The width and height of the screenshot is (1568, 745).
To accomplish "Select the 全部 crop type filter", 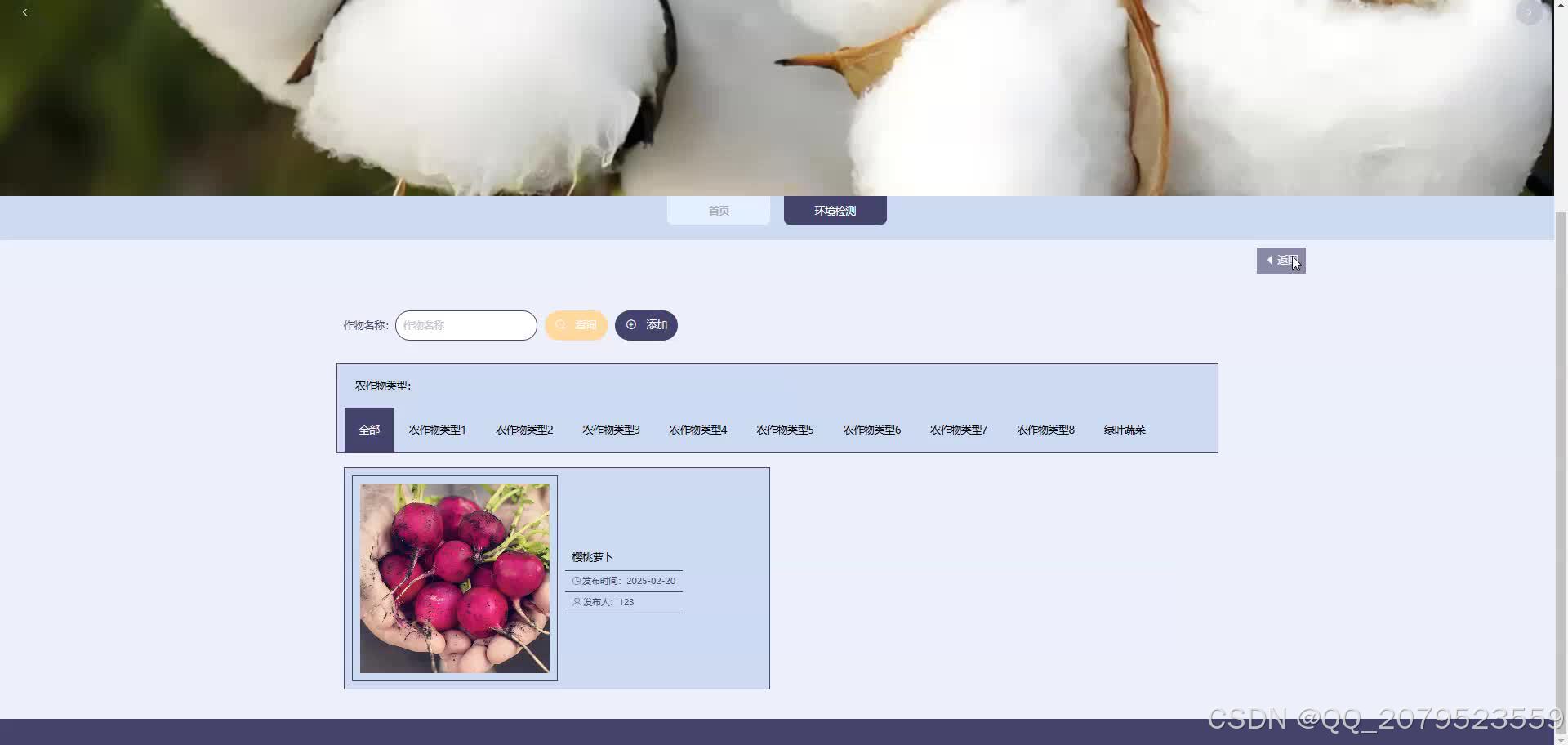I will coord(369,430).
